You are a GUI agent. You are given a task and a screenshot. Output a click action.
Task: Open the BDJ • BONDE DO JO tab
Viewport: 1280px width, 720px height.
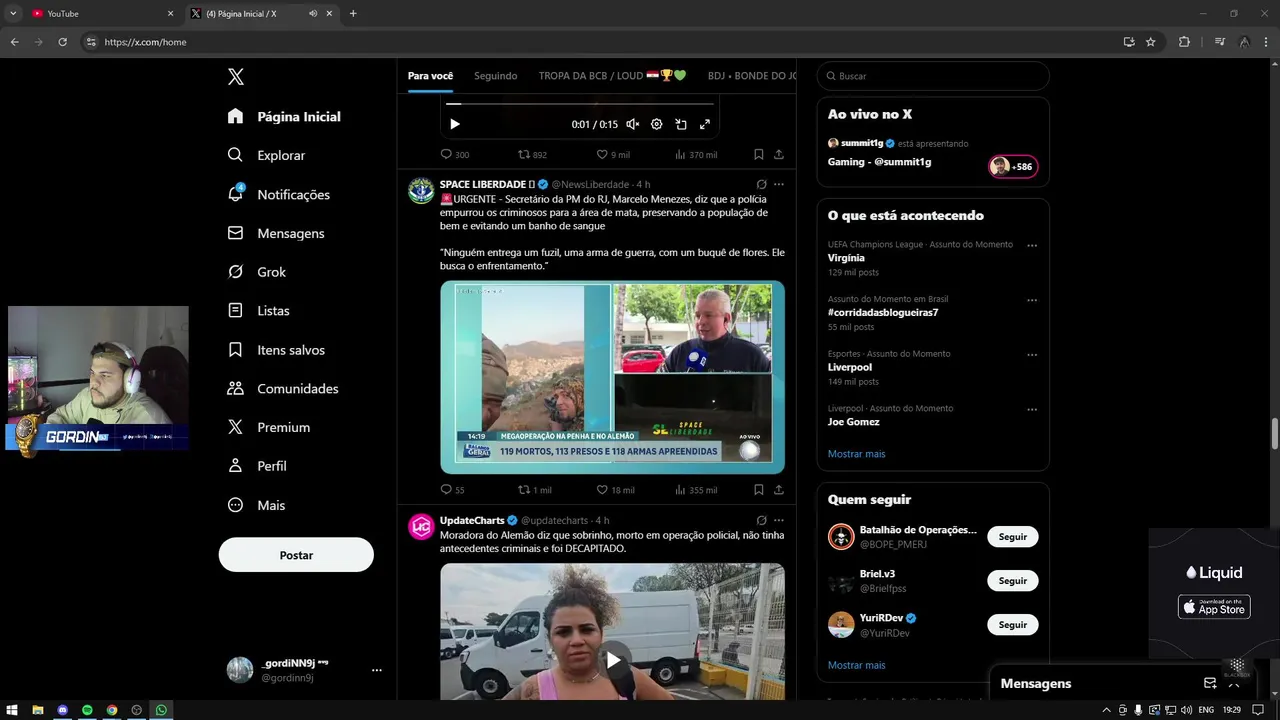tap(752, 76)
